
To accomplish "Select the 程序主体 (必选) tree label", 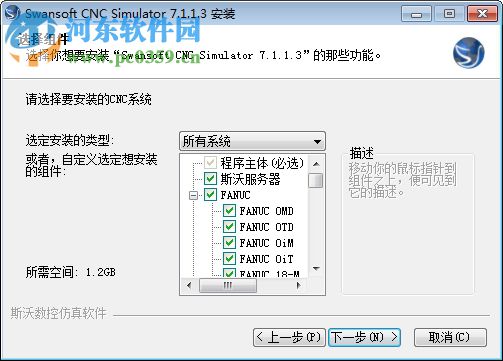I will (x=262, y=163).
